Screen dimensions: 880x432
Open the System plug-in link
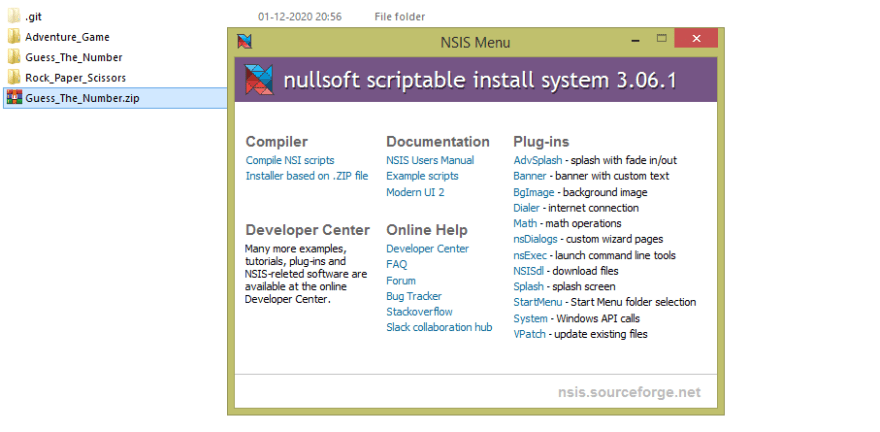[x=530, y=318]
